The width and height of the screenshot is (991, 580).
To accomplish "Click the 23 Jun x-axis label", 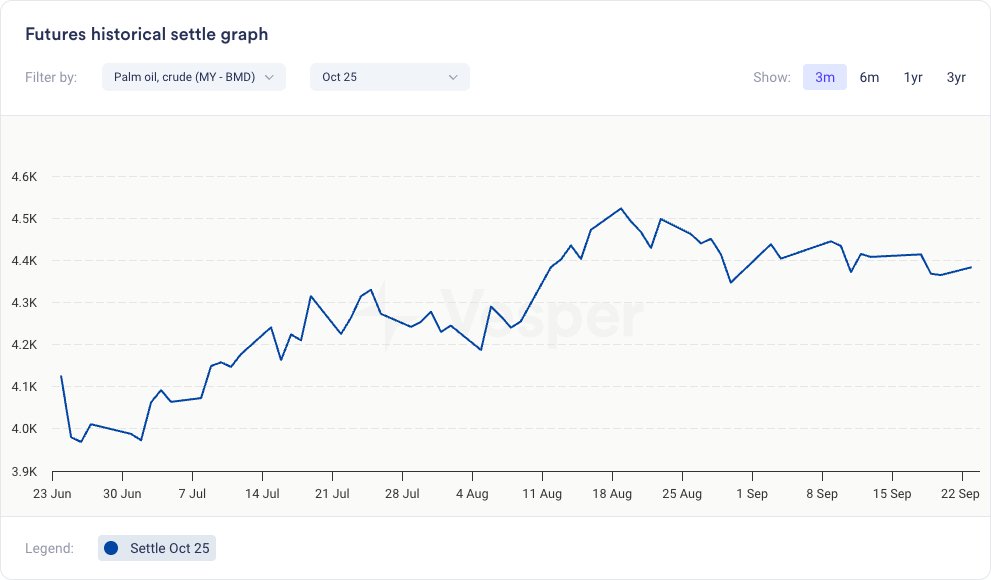I will [51, 493].
